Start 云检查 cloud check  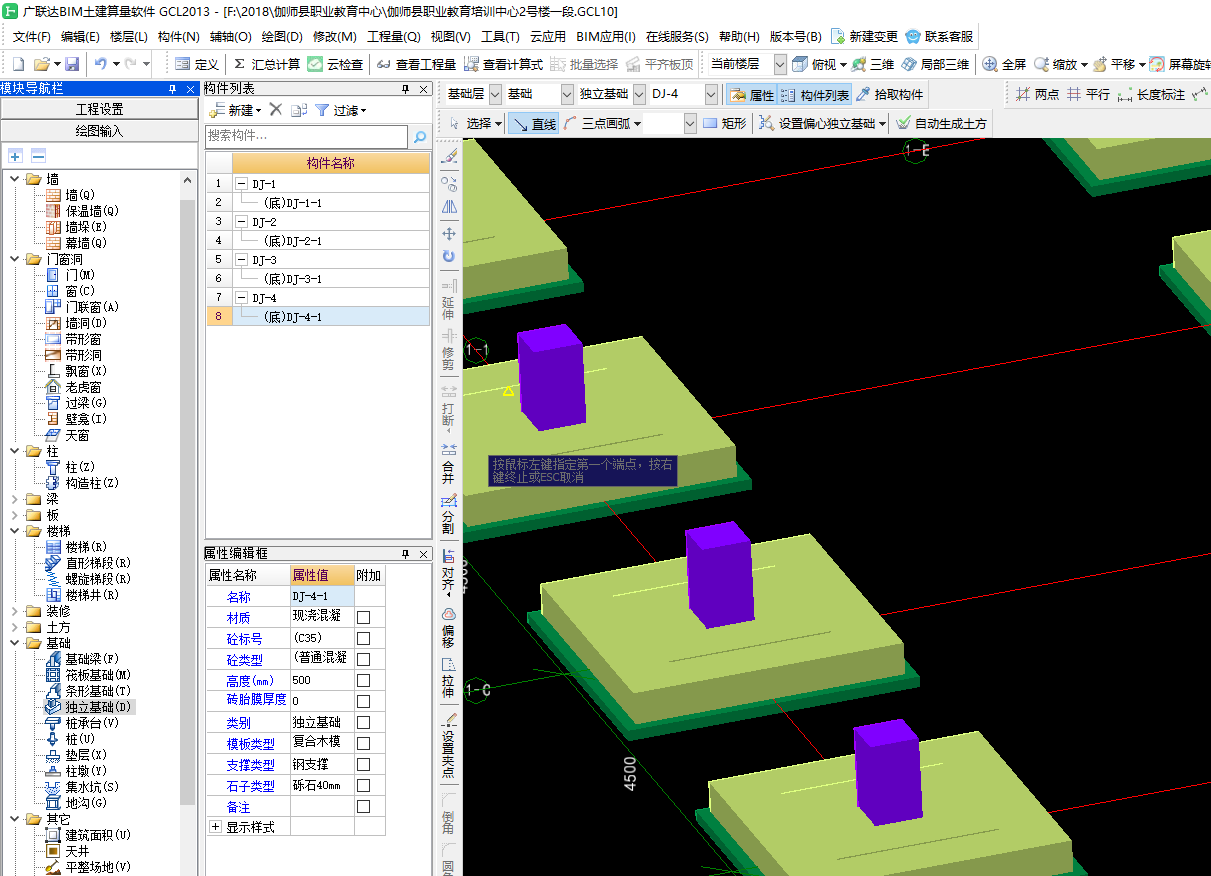point(336,64)
